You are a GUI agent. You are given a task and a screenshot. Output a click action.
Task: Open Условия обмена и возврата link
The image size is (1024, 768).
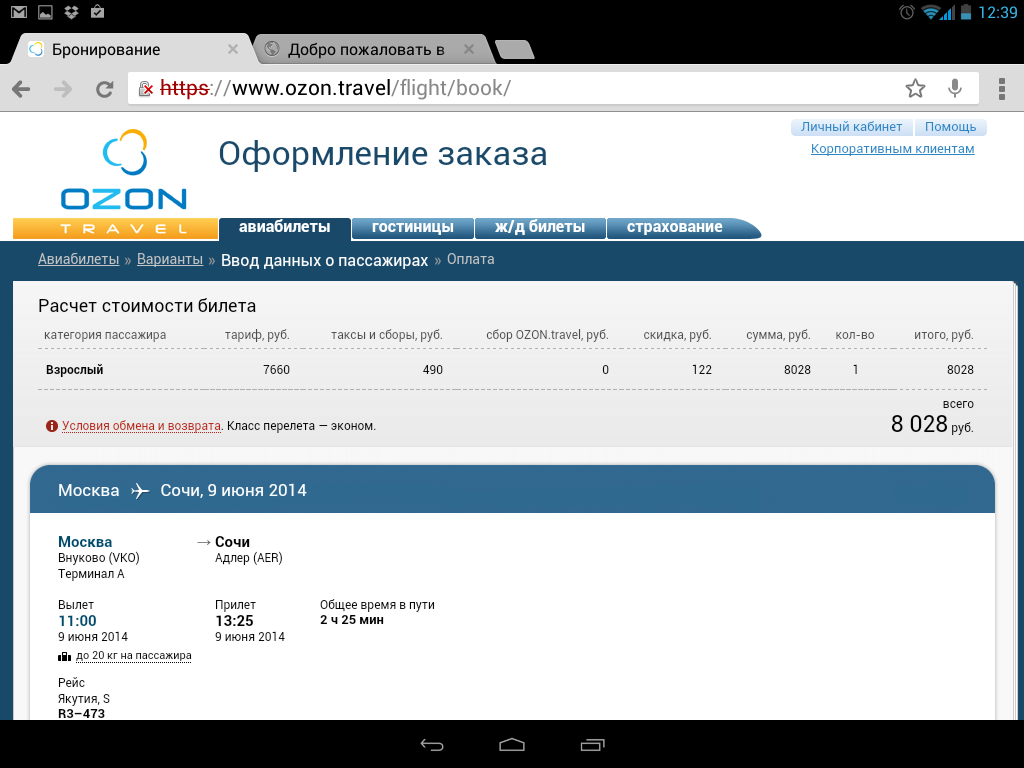[x=141, y=426]
